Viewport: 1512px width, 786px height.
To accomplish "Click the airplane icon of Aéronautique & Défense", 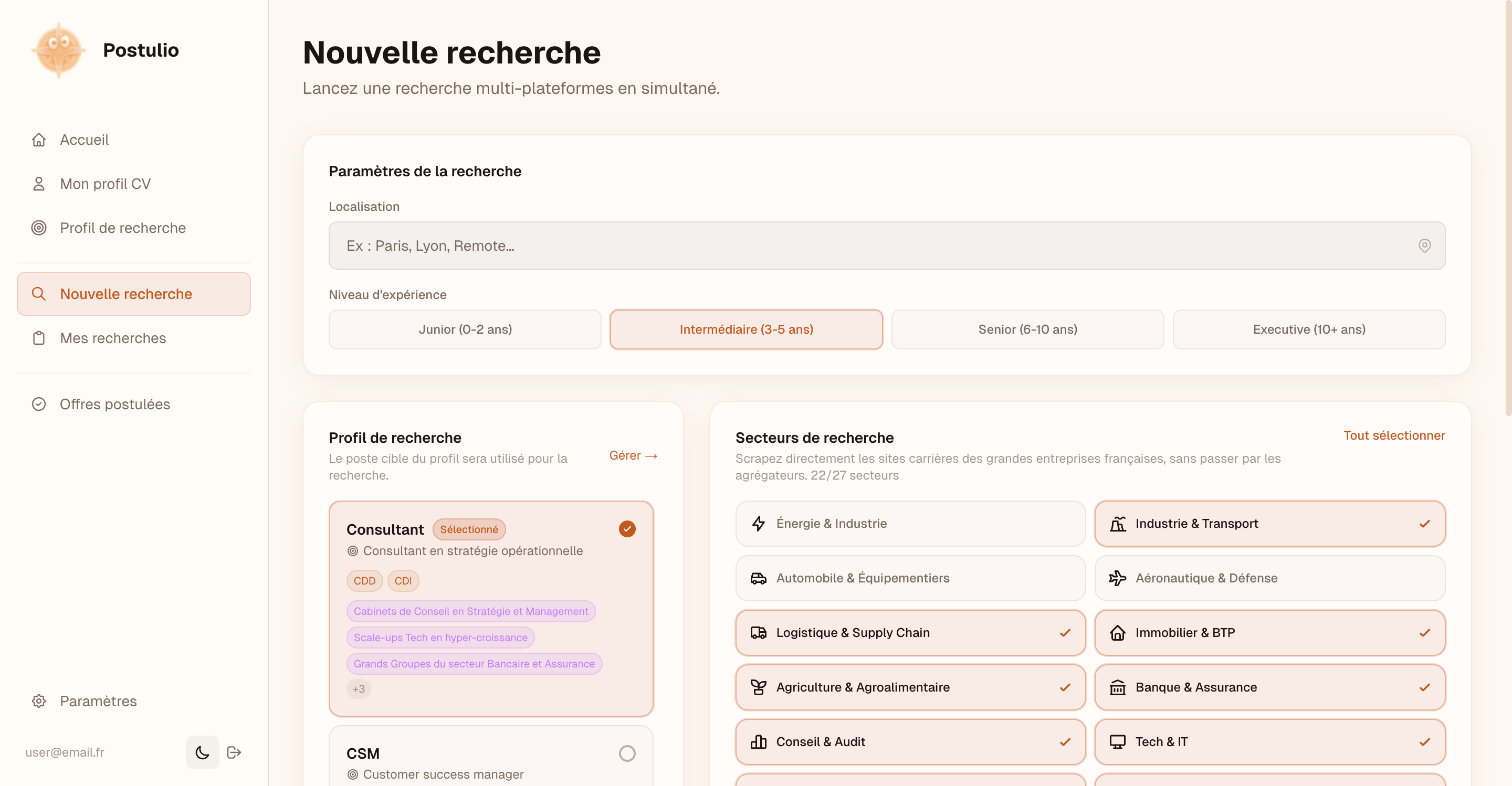I will (x=1118, y=578).
